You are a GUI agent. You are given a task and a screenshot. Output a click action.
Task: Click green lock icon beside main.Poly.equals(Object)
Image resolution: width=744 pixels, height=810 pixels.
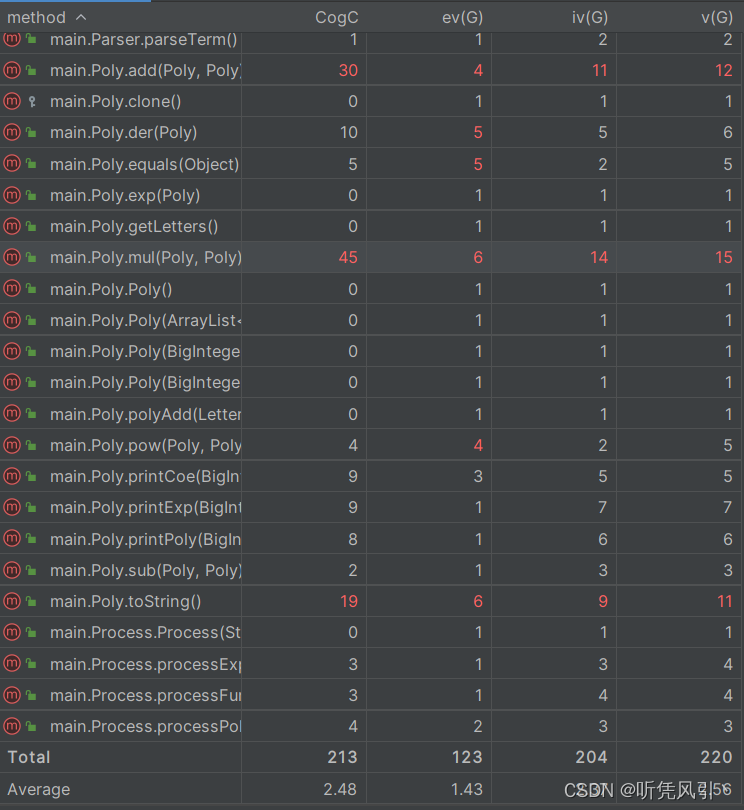32,164
